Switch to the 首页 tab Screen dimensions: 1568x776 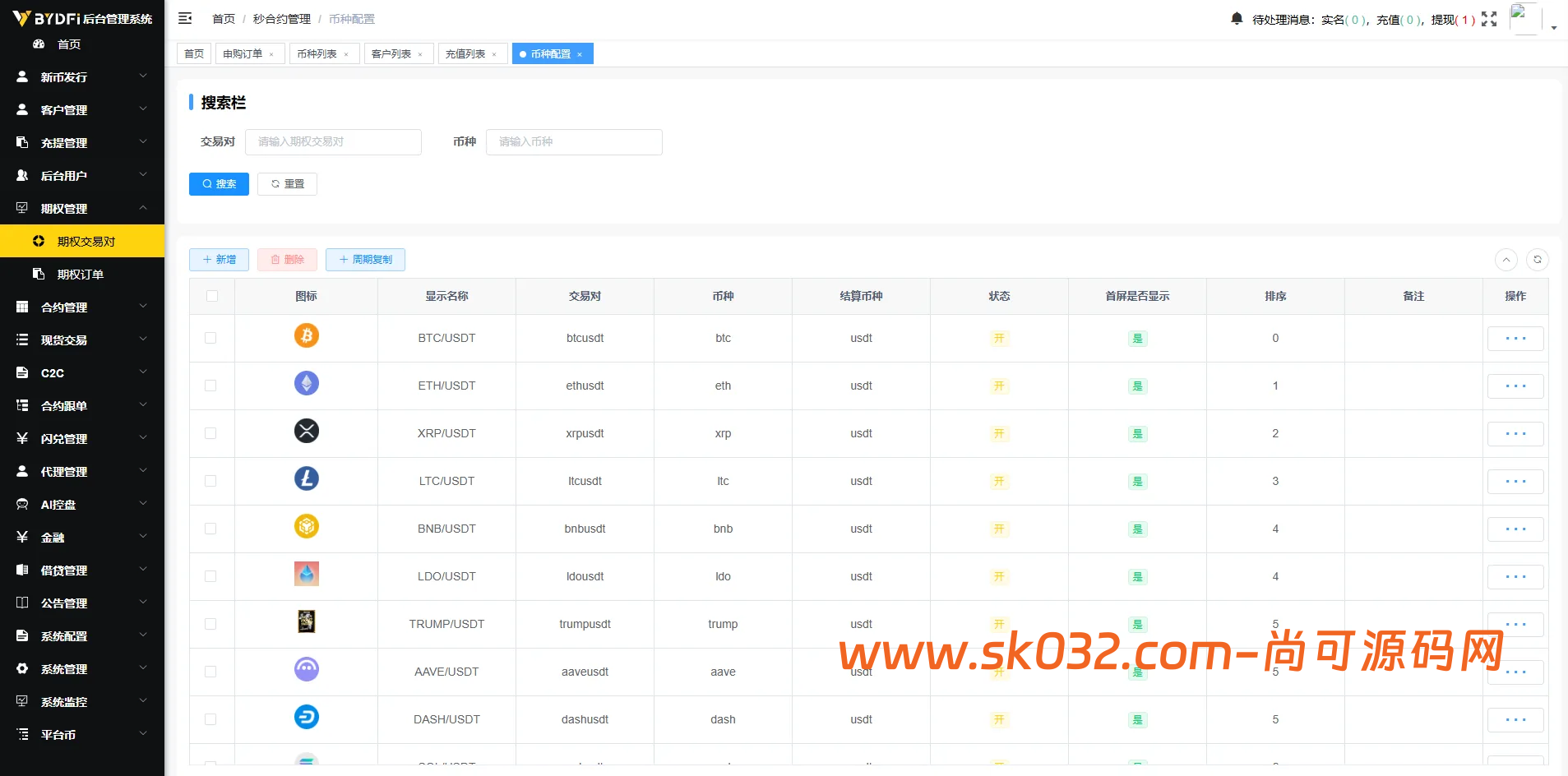coord(194,54)
